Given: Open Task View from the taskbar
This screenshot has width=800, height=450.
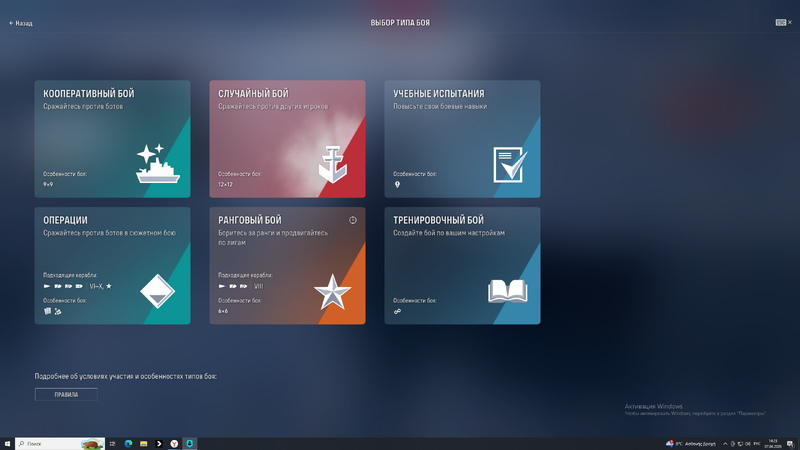Looking at the screenshot, I should (x=113, y=444).
